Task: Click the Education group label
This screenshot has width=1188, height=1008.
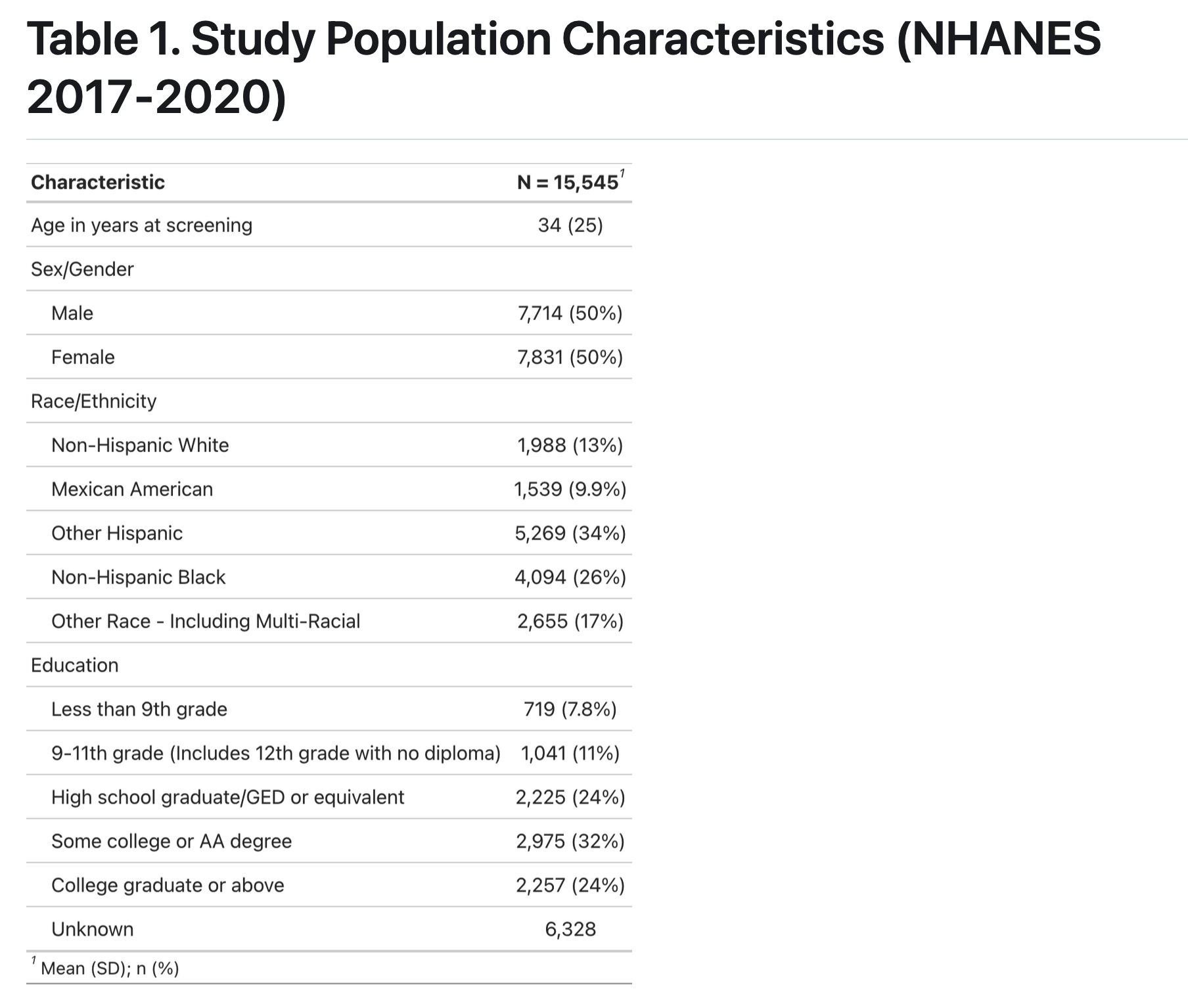Action: [x=75, y=666]
